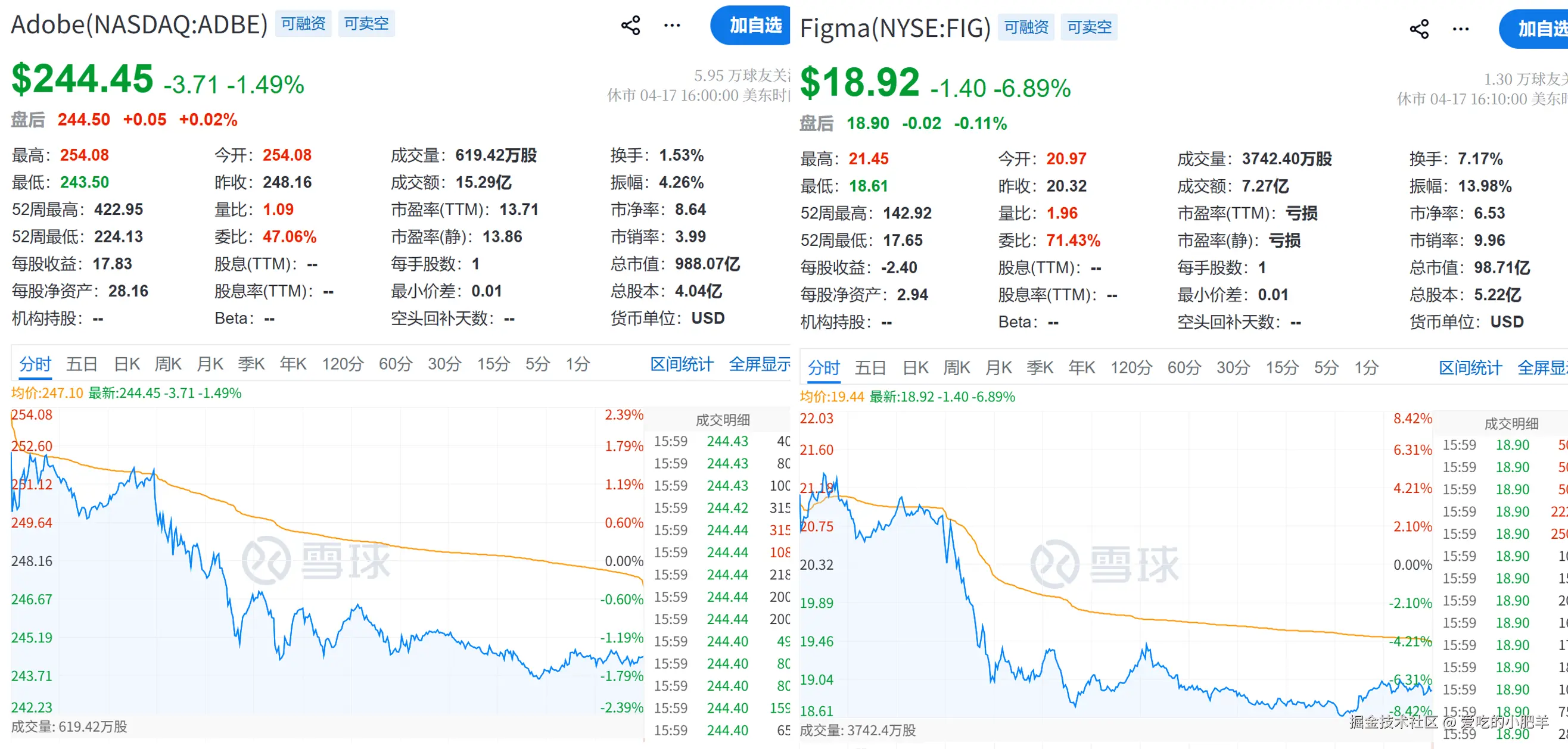Switch Adobe chart to 五日 tab
Viewport: 1568px width, 749px height.
[x=82, y=364]
